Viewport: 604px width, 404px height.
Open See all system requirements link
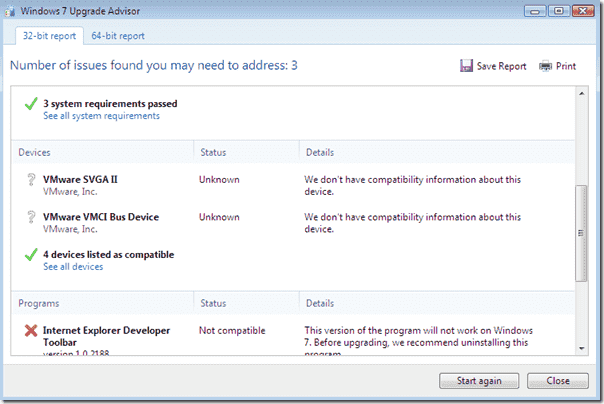click(x=101, y=116)
